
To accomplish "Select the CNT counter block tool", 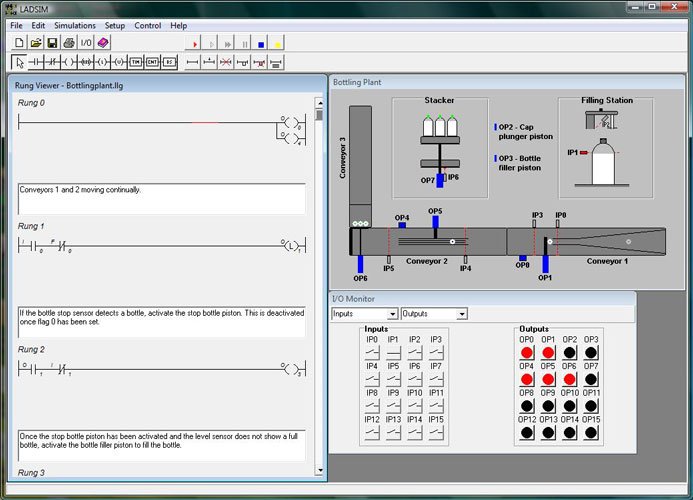I will click(153, 62).
